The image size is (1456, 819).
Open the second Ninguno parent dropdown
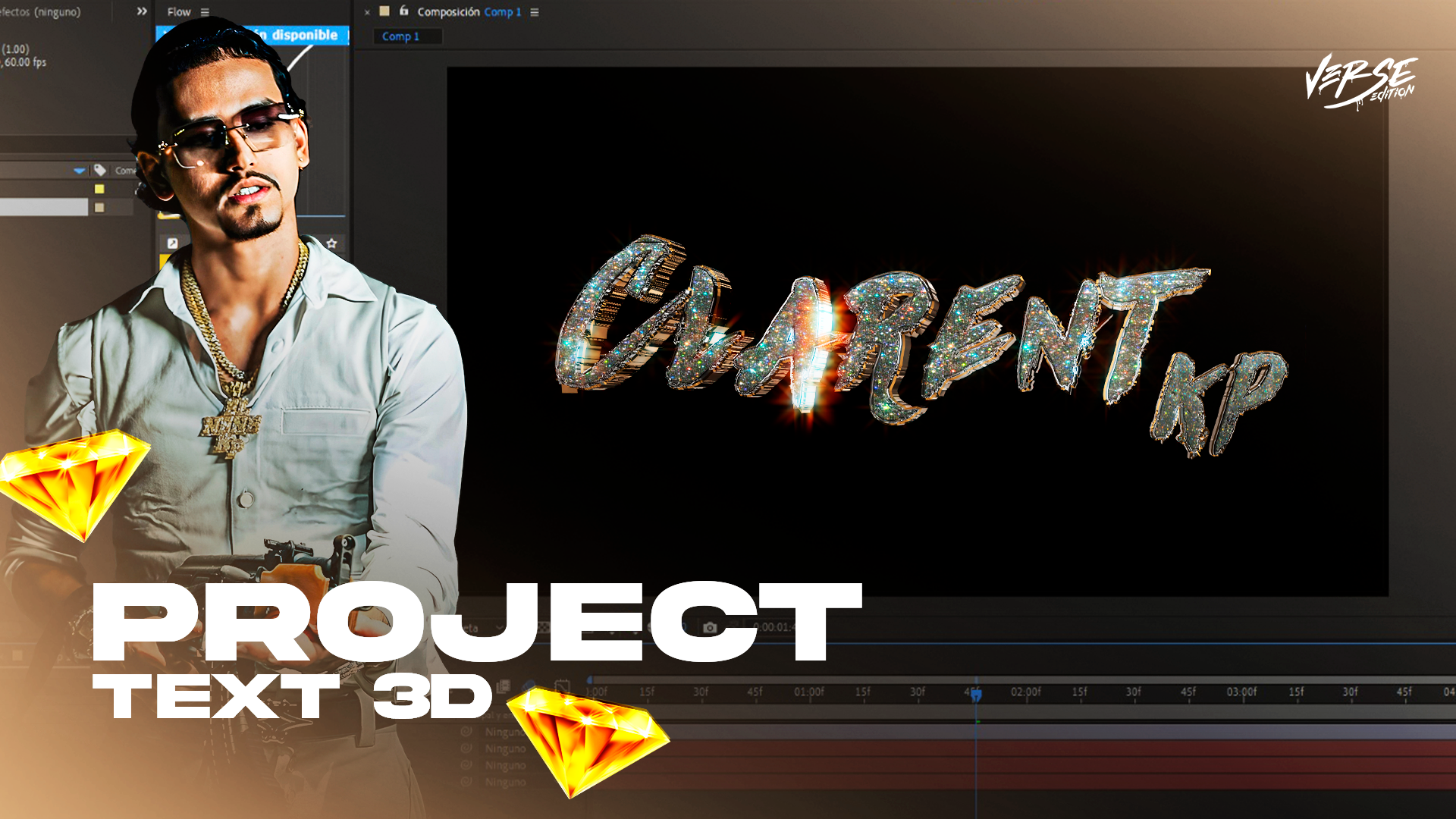click(x=506, y=748)
